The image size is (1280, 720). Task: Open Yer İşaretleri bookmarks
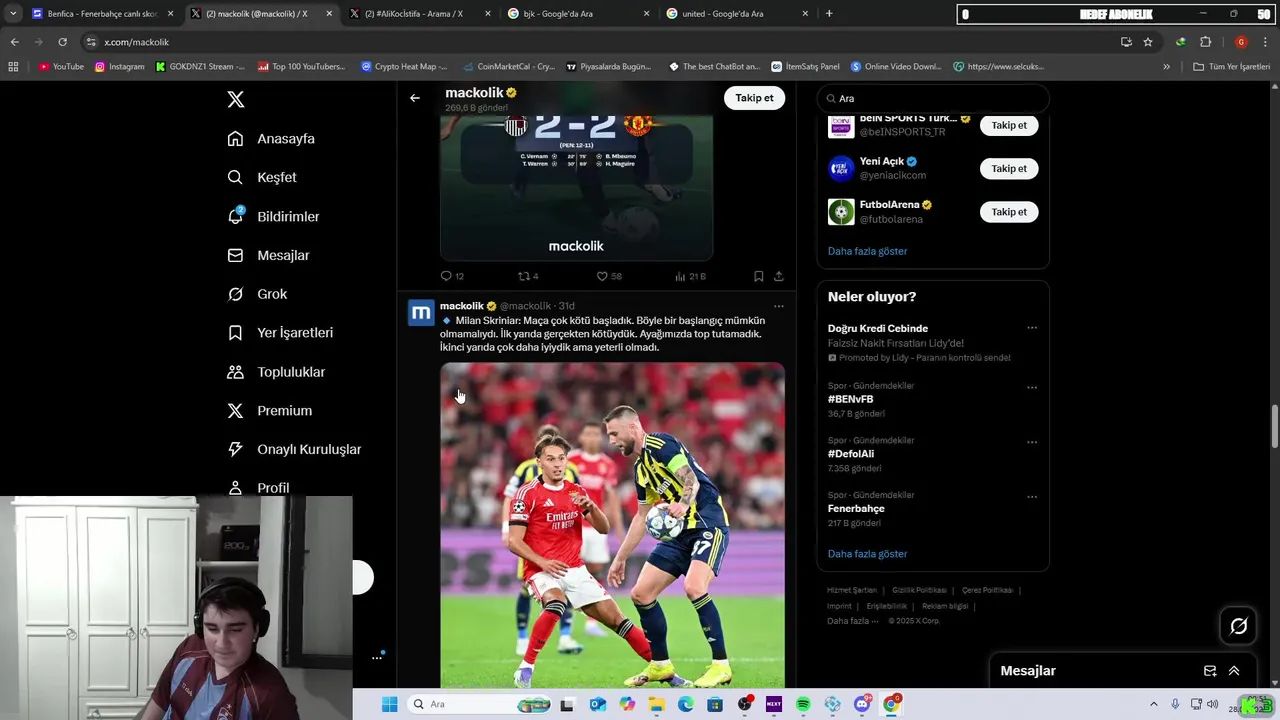(x=280, y=333)
